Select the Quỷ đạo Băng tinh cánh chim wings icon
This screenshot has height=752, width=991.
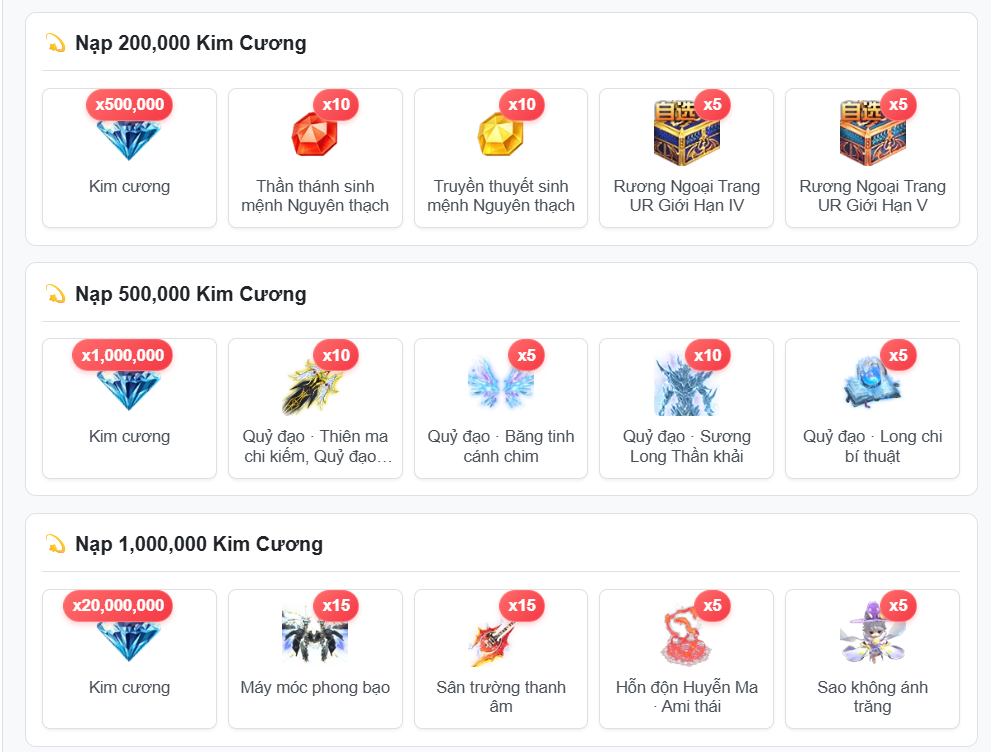point(501,383)
